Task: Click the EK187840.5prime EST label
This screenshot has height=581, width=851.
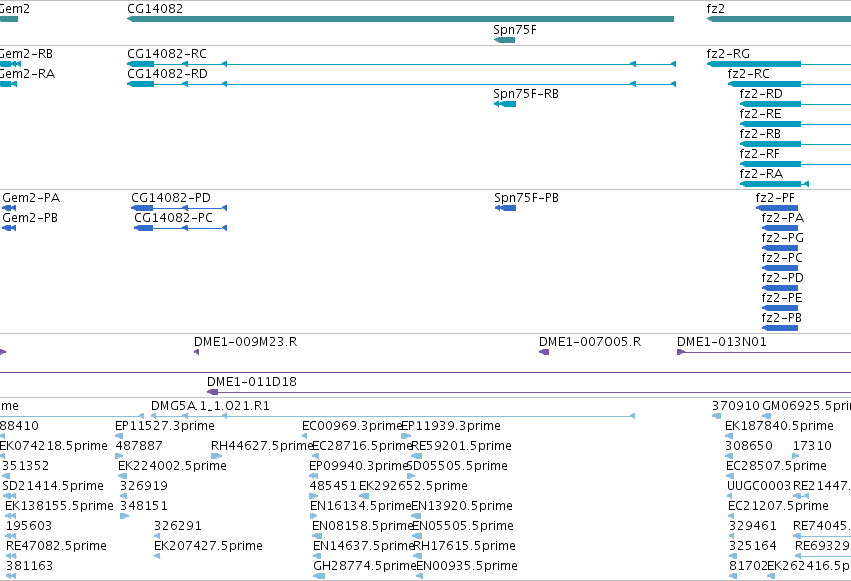Action: point(779,426)
